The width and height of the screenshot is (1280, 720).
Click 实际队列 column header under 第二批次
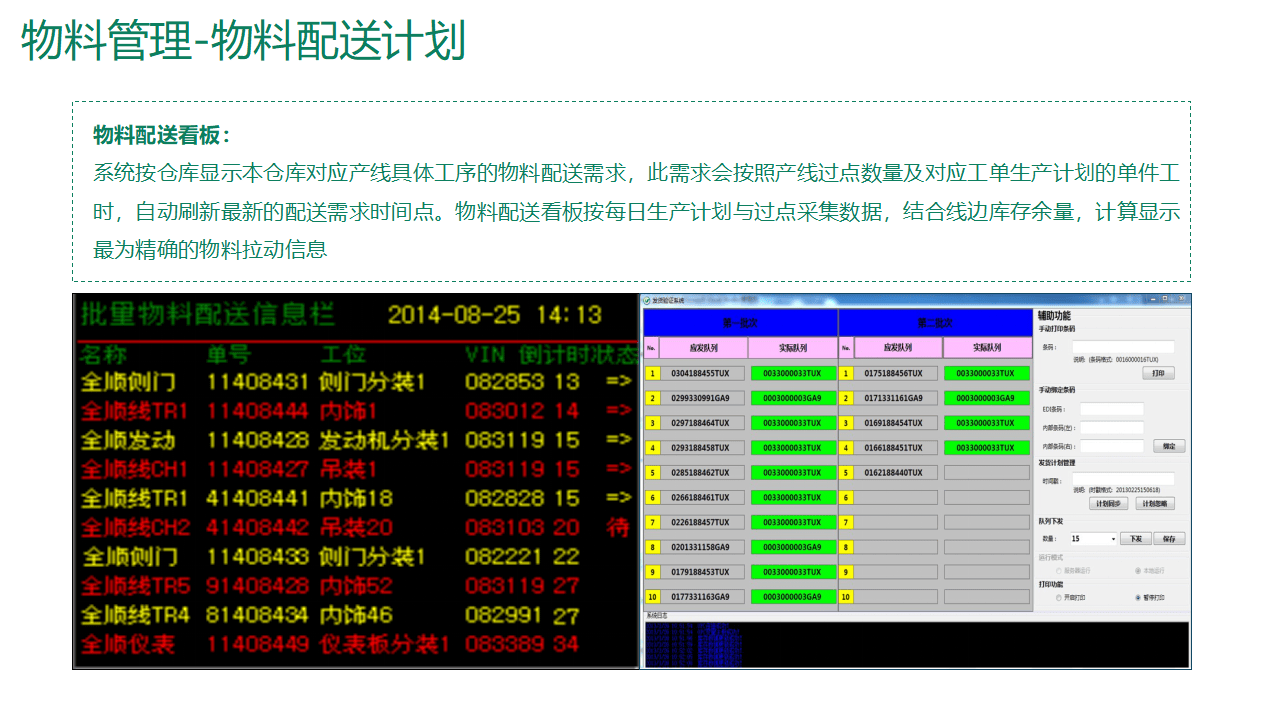click(987, 348)
